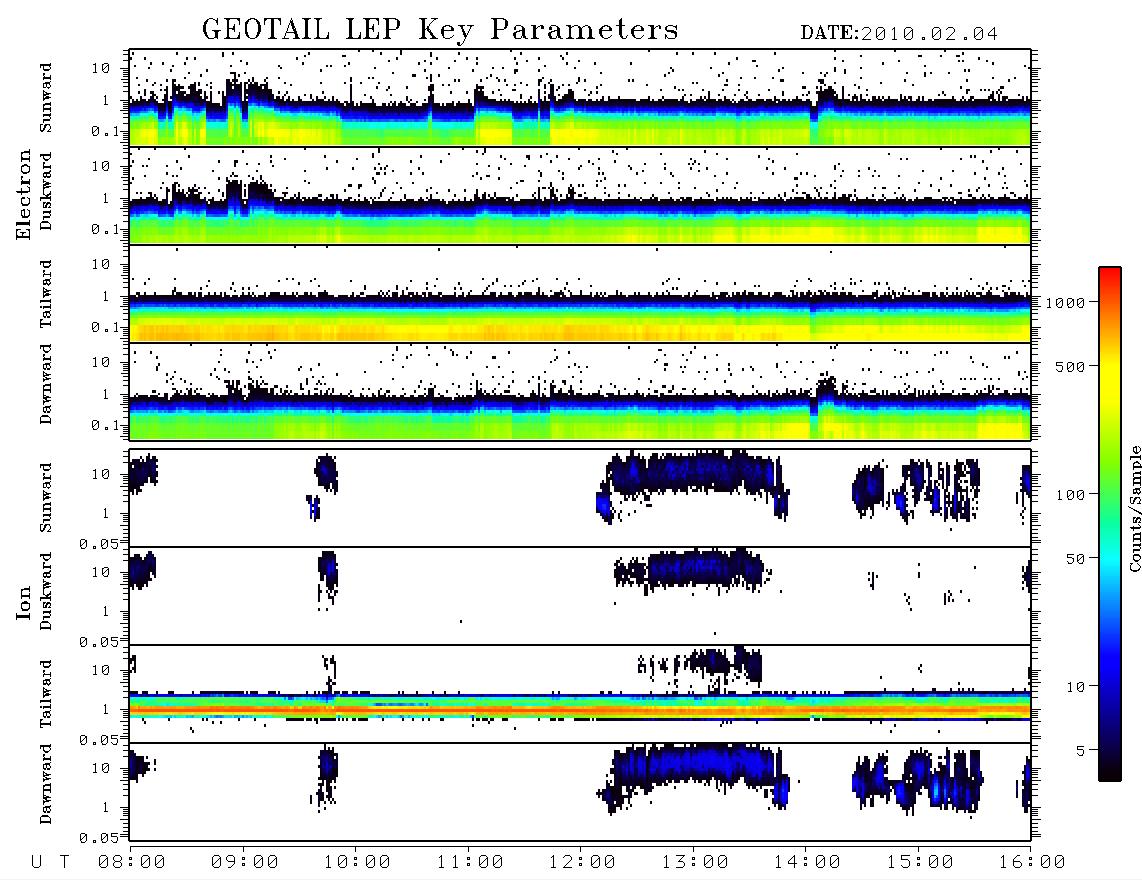Screen dimensions: 1142x880
Task: Click the 10:00 time axis label
Action: click(x=357, y=863)
